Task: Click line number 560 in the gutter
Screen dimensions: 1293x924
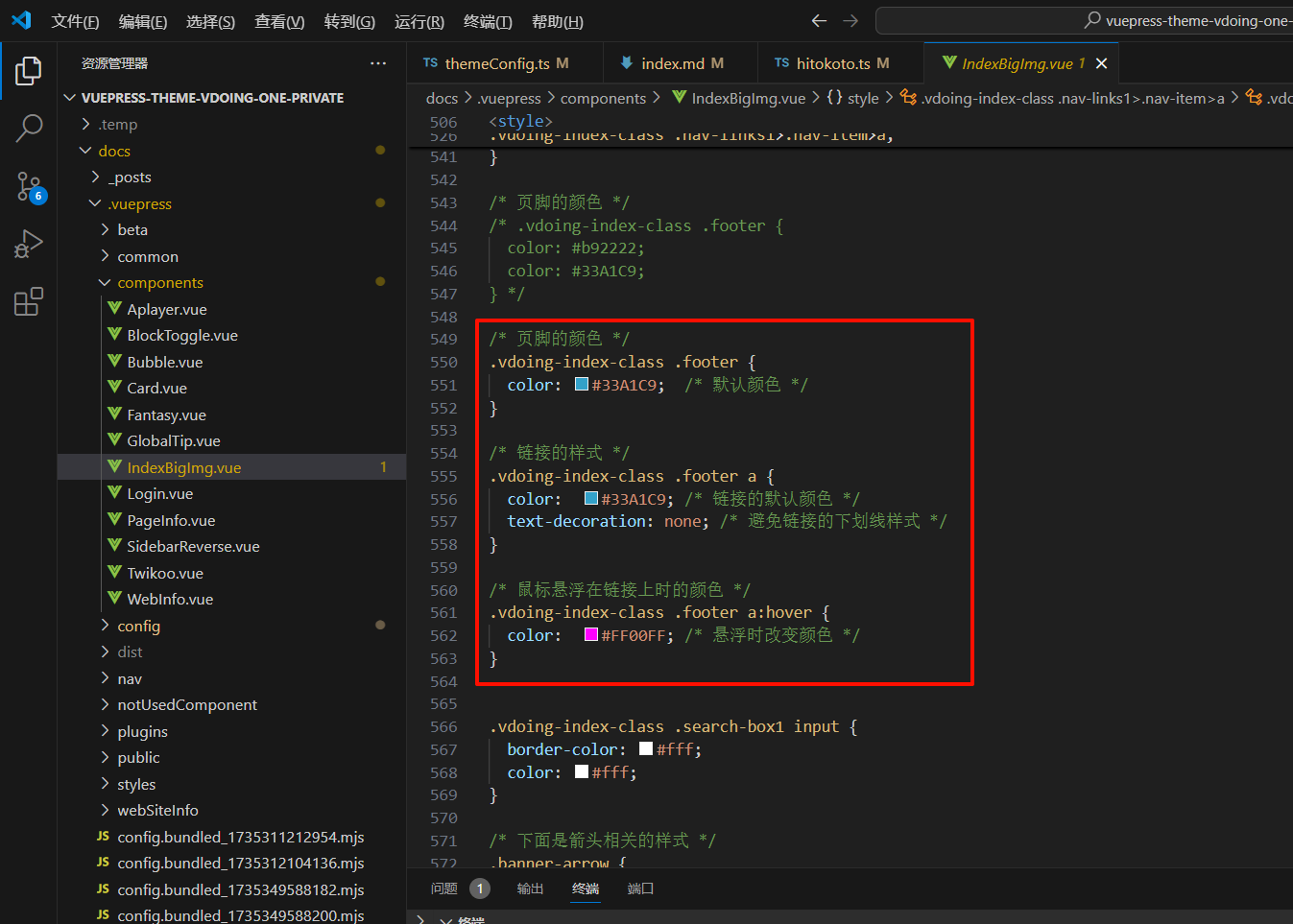Action: click(x=443, y=590)
